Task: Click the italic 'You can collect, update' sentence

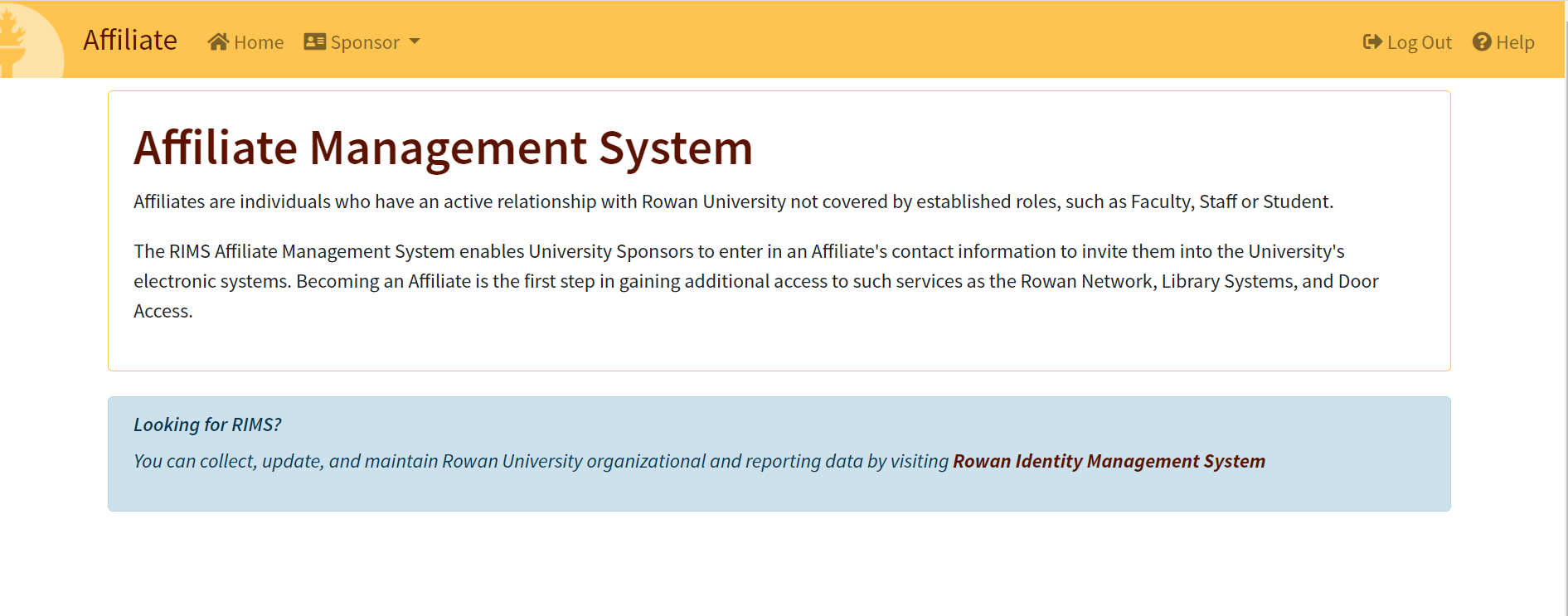Action: (541, 461)
